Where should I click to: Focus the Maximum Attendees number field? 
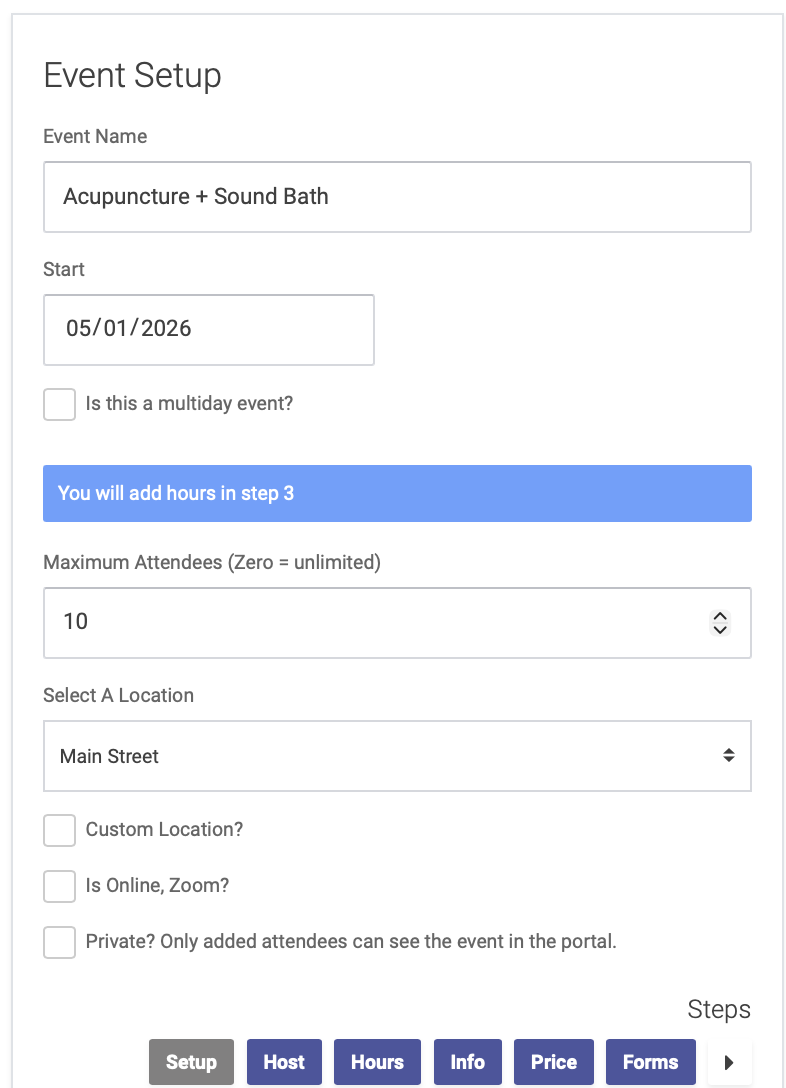[x=370, y=623]
